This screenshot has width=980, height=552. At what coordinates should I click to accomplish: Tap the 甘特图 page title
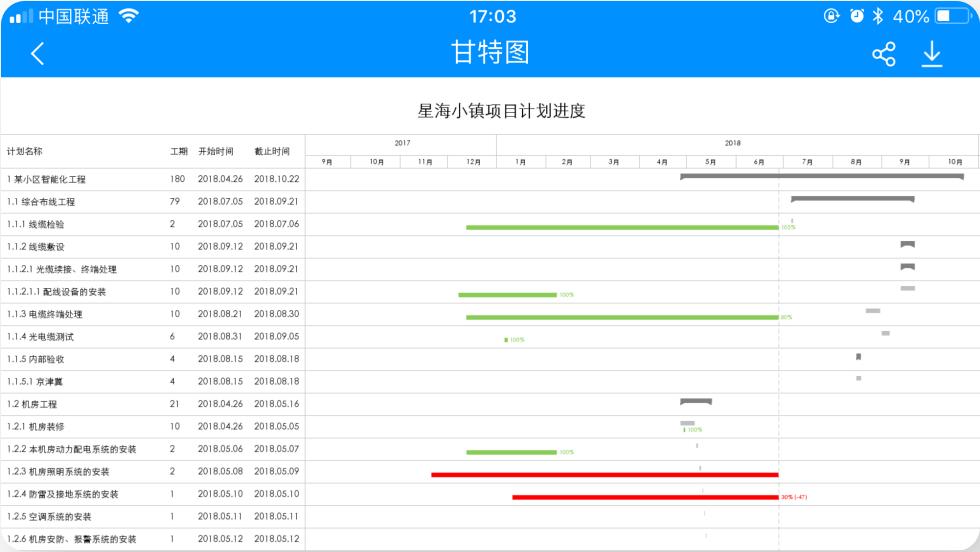pyautogui.click(x=491, y=53)
